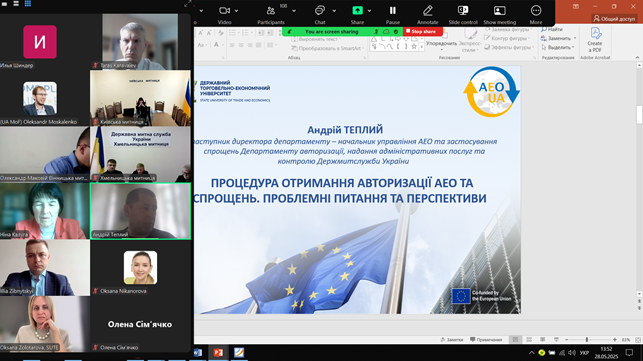
Task: Open the Zoom Chat window
Action: point(320,14)
